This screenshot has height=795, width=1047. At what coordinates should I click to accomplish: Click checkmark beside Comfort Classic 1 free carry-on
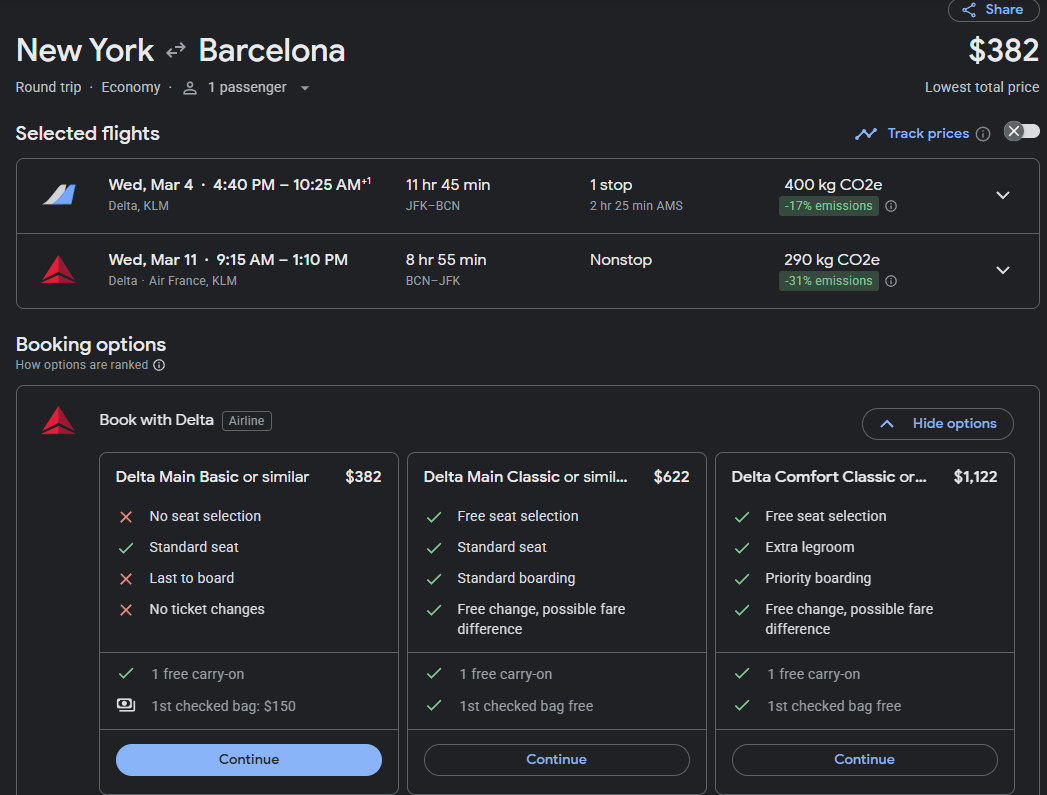742,674
